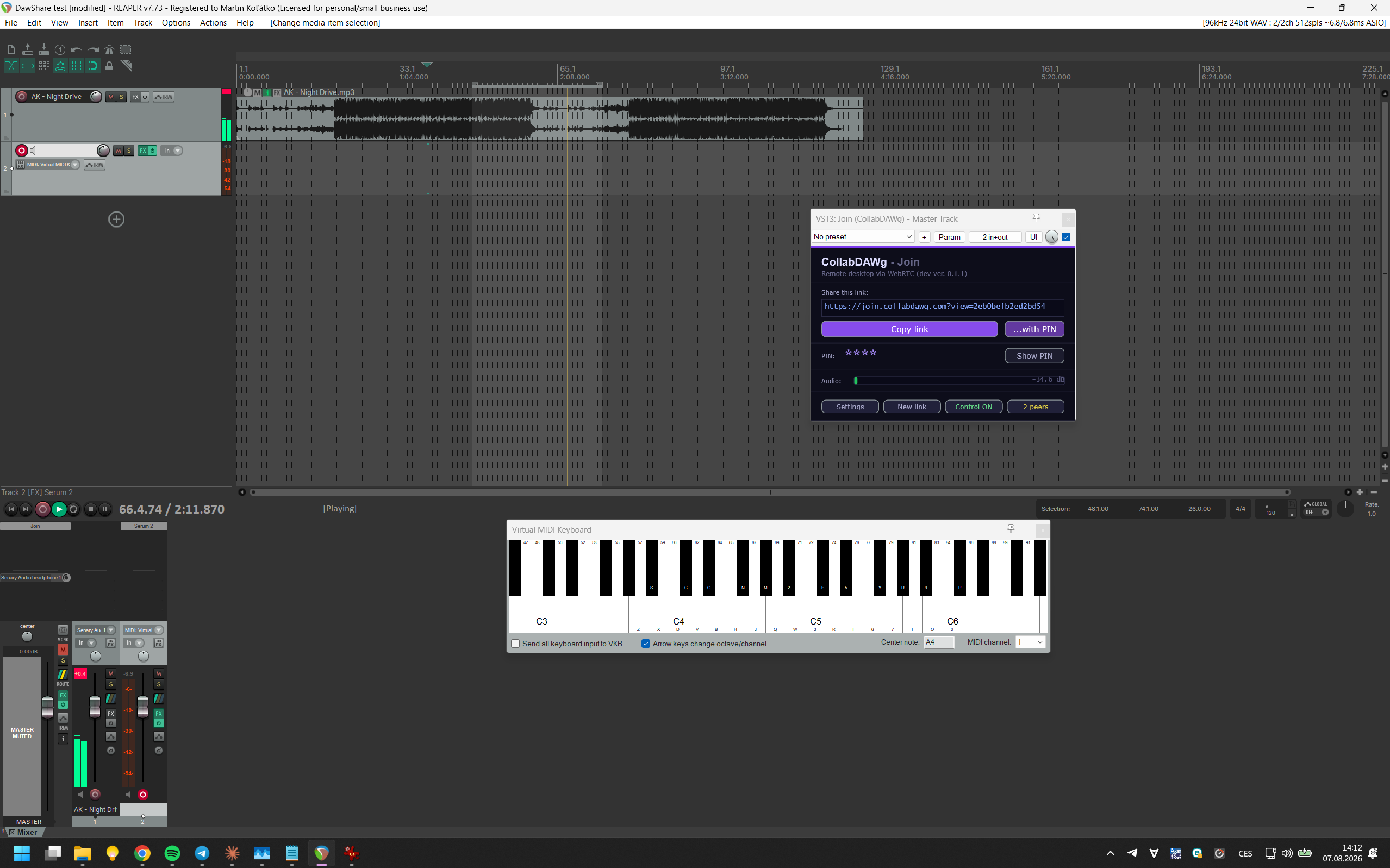Toggle the metronome toolbar icon

click(109, 49)
